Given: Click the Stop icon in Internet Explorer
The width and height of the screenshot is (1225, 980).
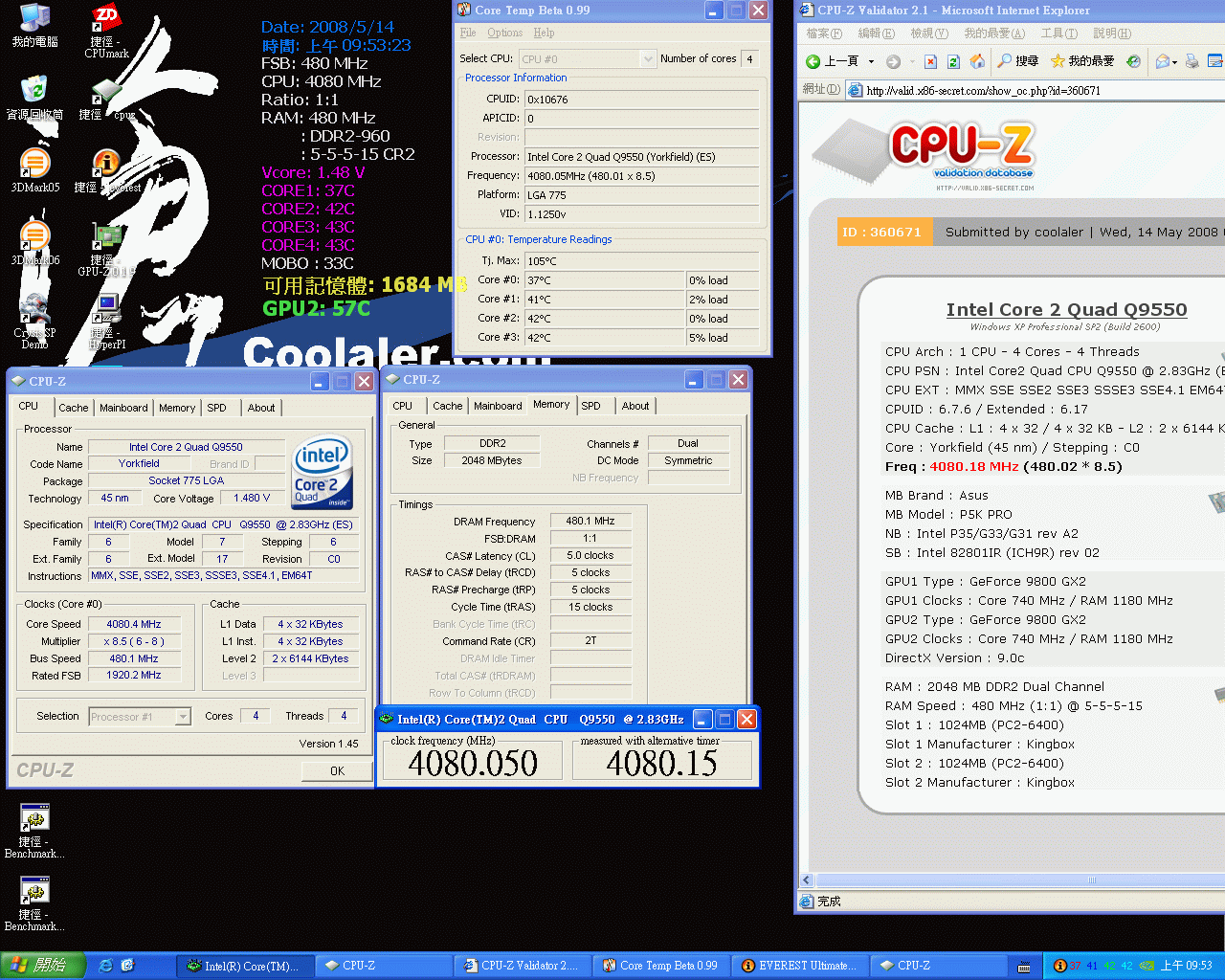Looking at the screenshot, I should point(930,61).
